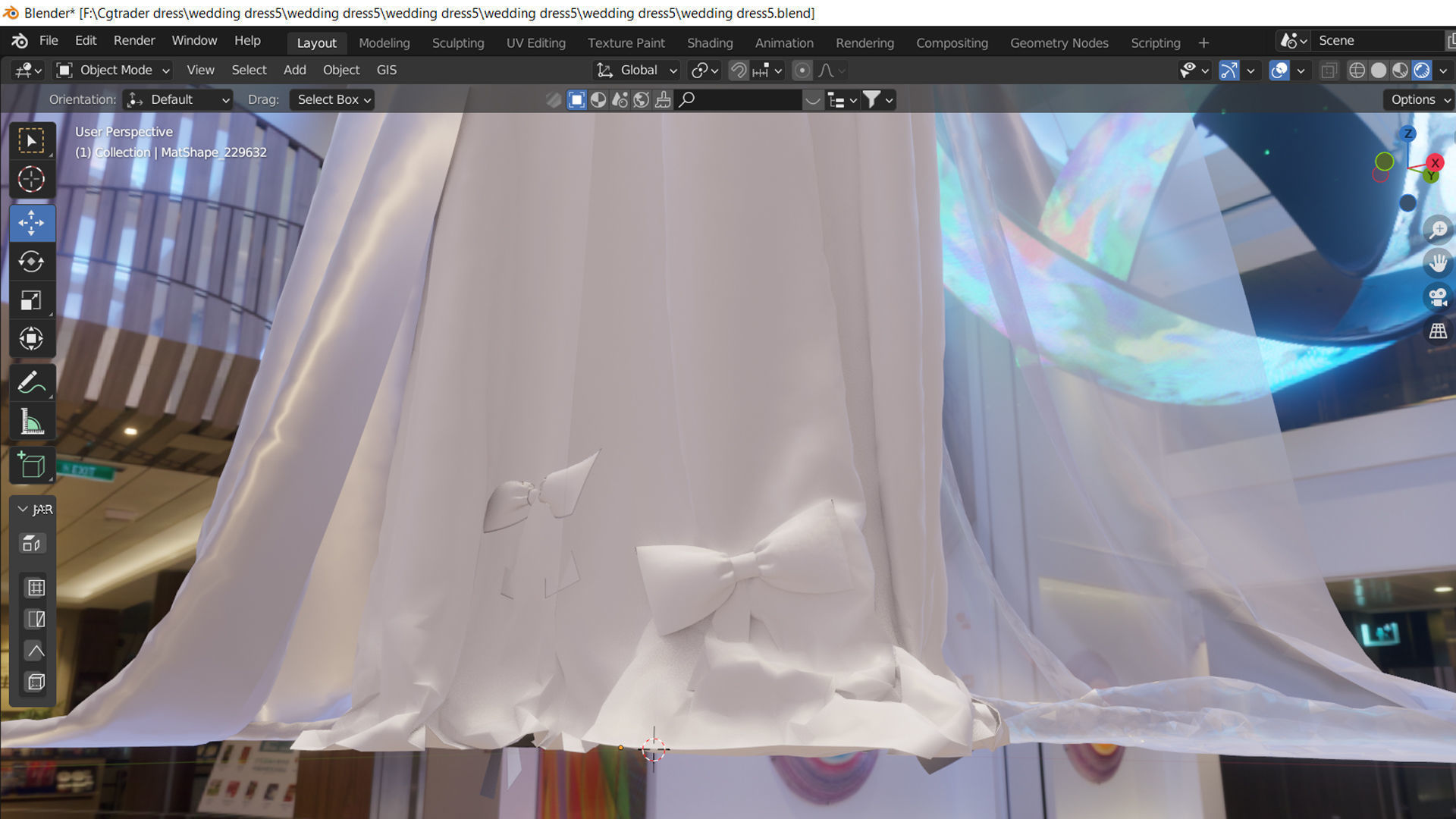Switch to rendered viewport shading
The height and width of the screenshot is (819, 1456).
[x=1422, y=71]
